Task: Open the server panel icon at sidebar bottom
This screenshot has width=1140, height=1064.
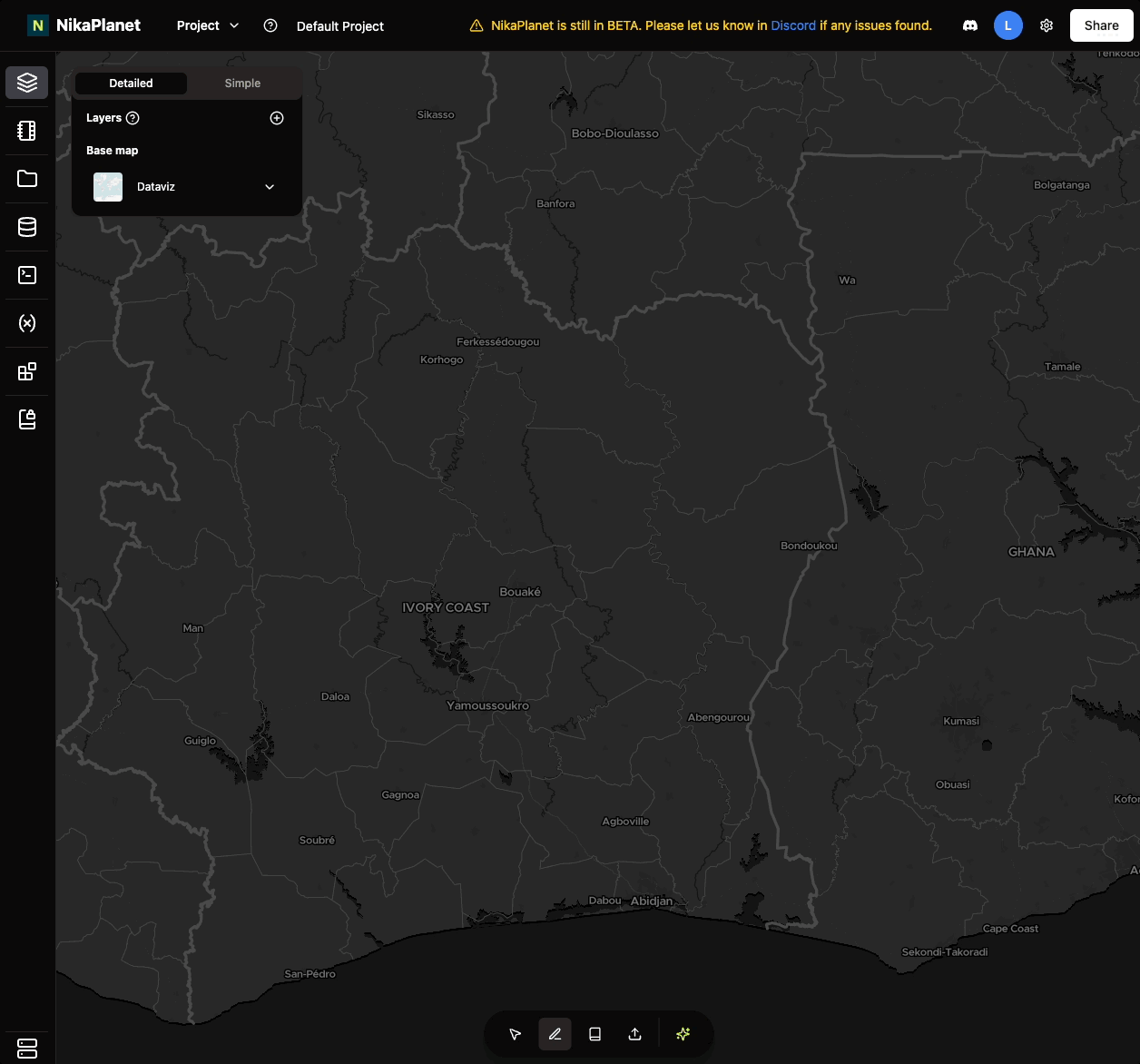Action: [27, 1048]
